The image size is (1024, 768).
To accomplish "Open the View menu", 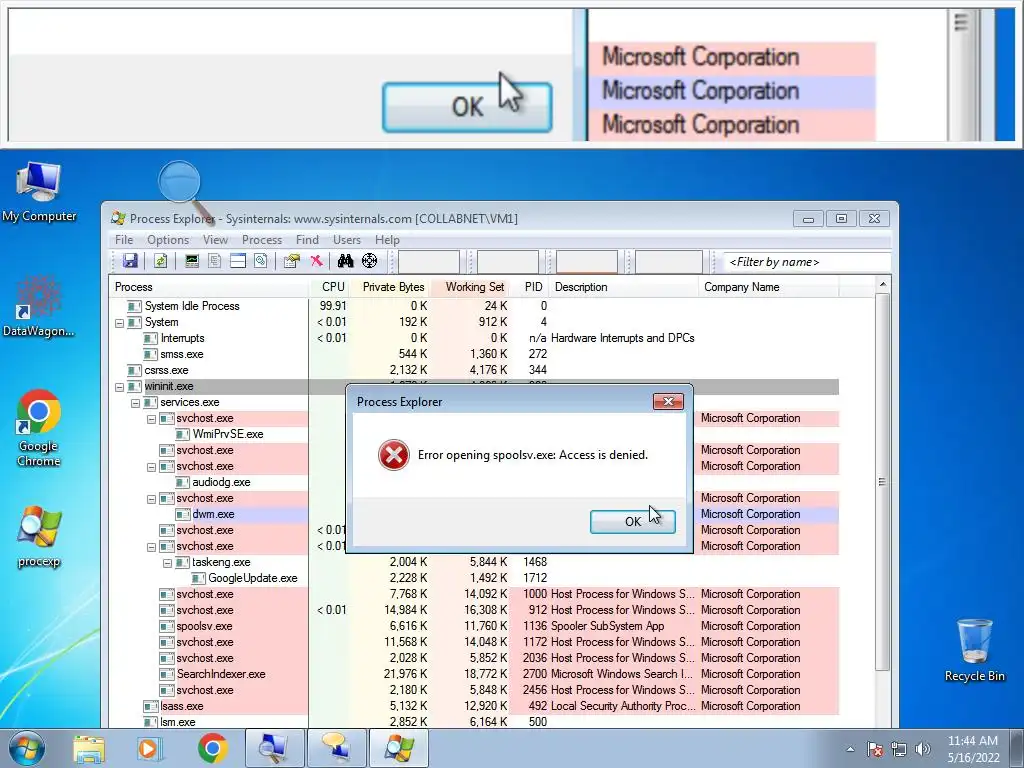I will click(215, 240).
